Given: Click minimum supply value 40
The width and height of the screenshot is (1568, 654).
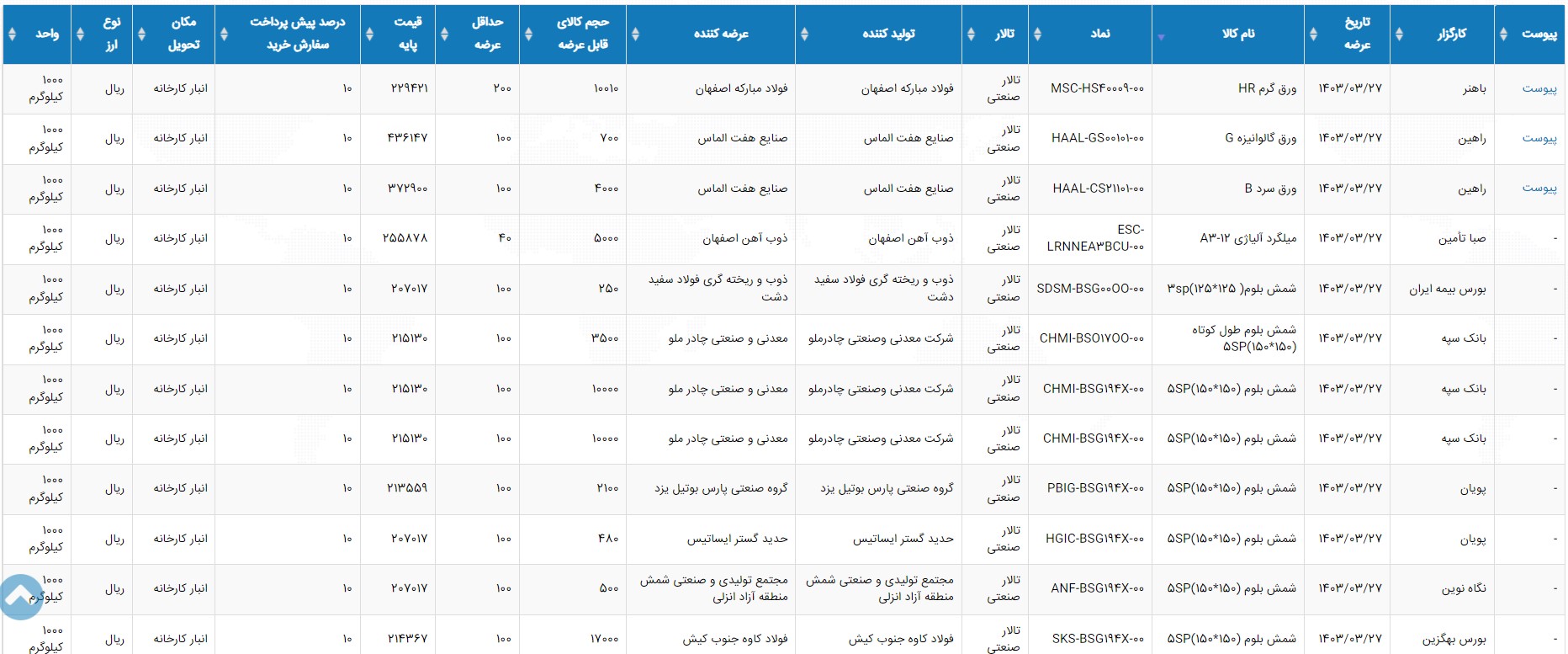Looking at the screenshot, I should (505, 238).
